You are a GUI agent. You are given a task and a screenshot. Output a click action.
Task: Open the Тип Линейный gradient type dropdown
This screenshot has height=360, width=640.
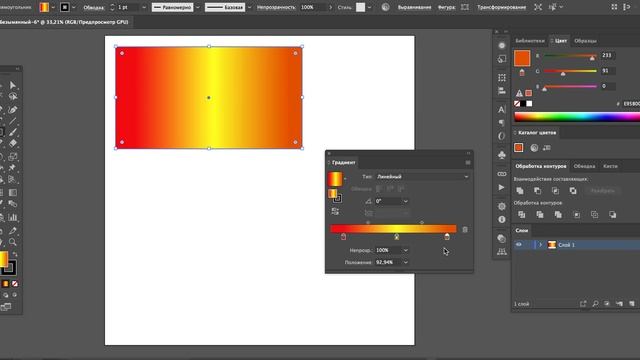422,177
